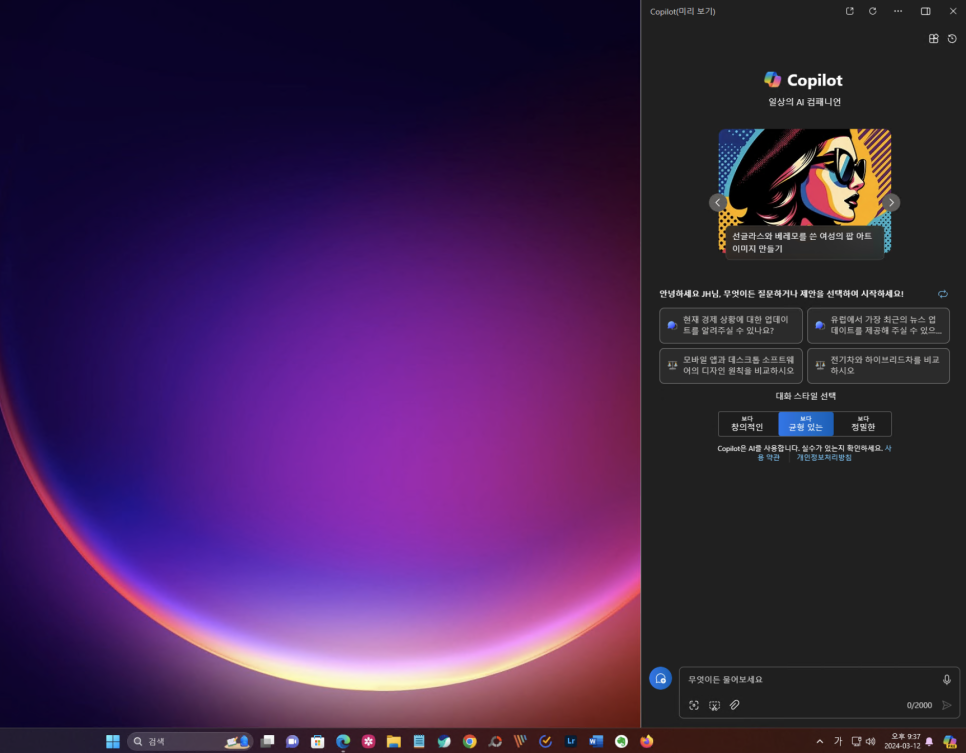Choose the 모바일 앱과 데스크톱 소프트웨어 suggestion
Screen dimensions: 966x753
(x=731, y=365)
